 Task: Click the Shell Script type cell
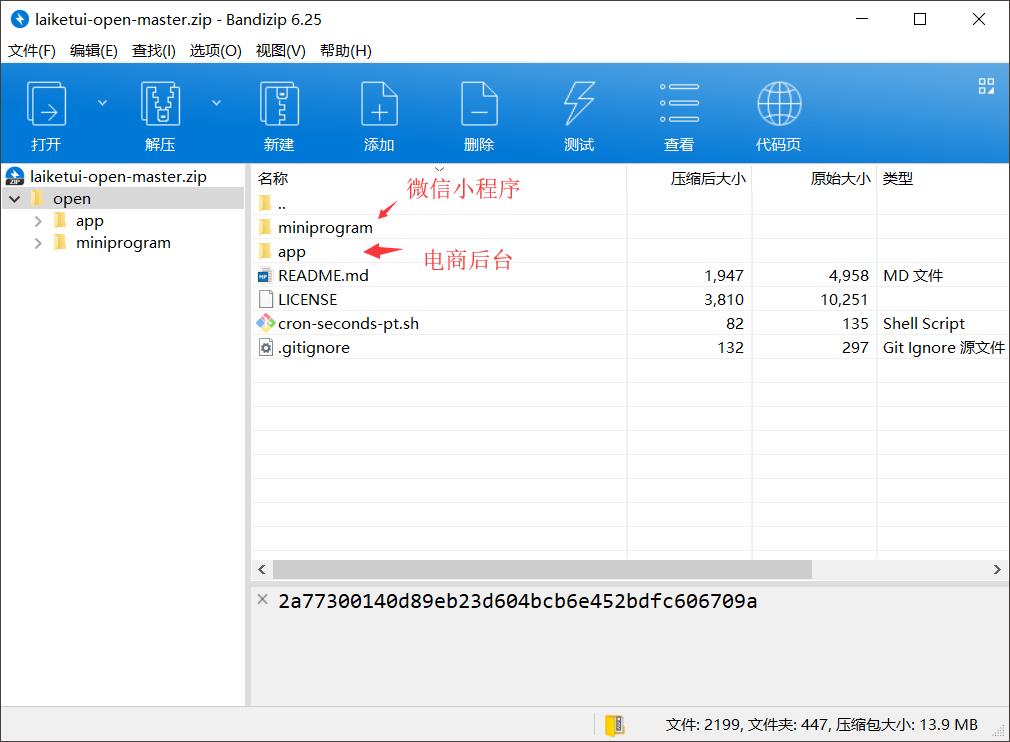click(x=924, y=323)
